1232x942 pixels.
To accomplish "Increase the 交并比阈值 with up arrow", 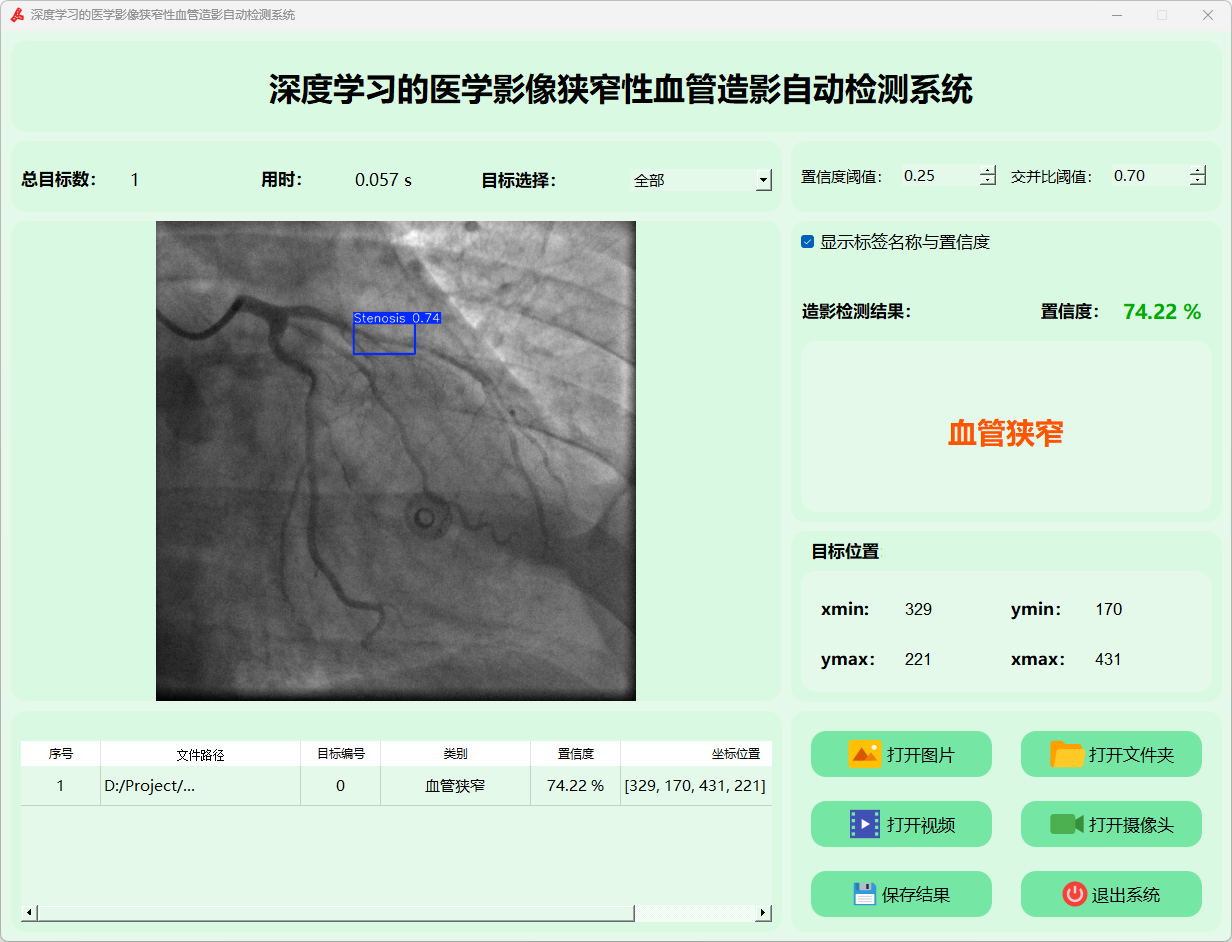I will point(1198,170).
